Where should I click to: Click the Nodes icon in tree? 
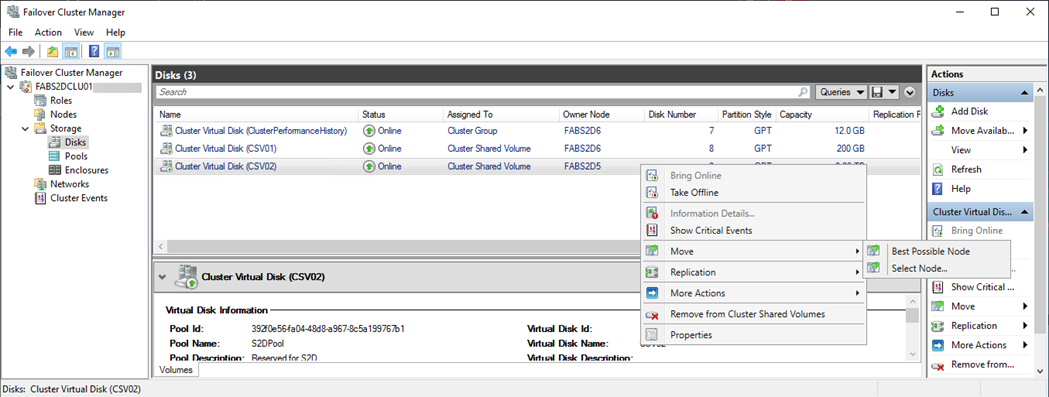point(39,114)
